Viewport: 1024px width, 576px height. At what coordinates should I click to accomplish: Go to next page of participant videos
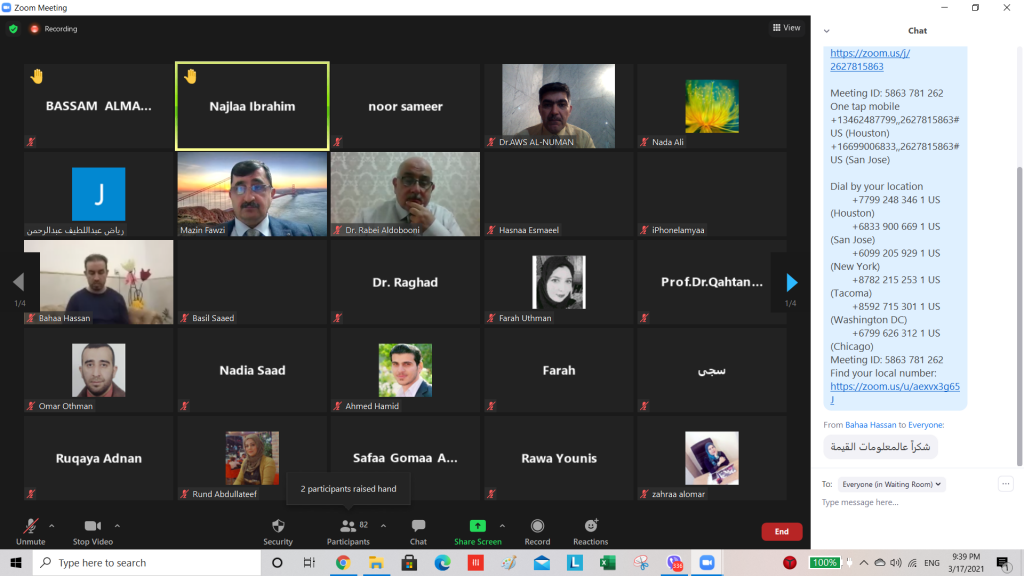[791, 282]
